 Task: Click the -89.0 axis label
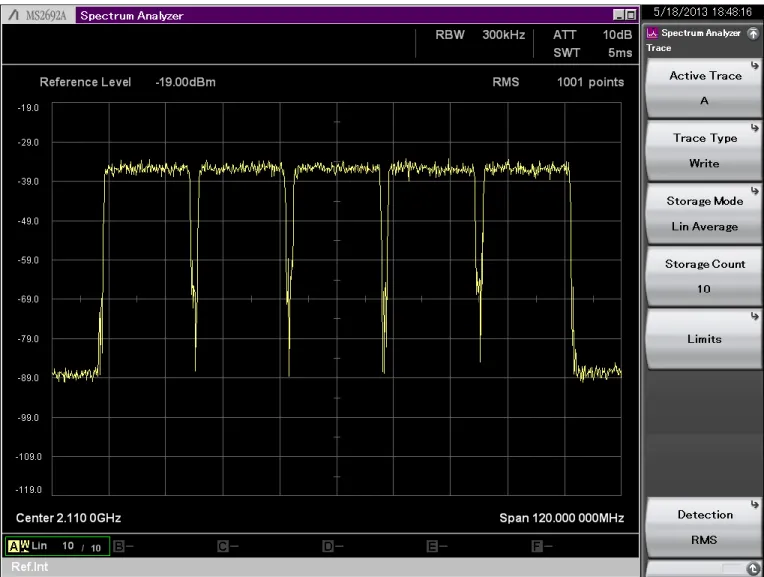tap(28, 378)
